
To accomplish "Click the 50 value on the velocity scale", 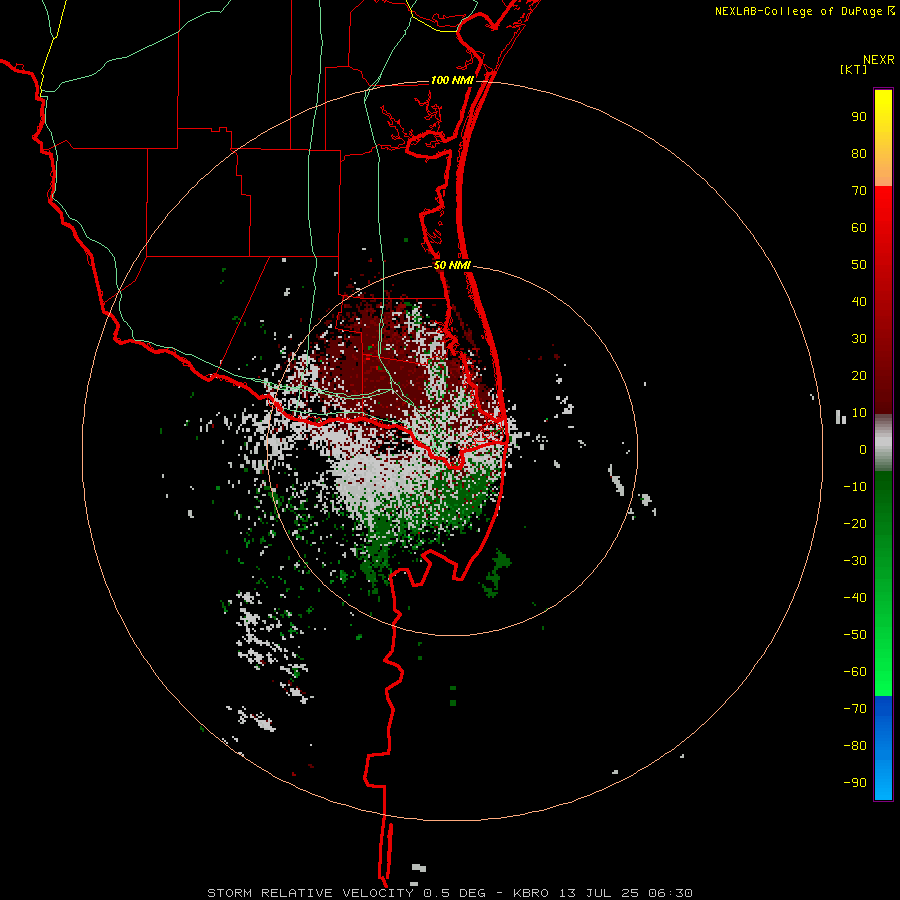I will (x=859, y=265).
